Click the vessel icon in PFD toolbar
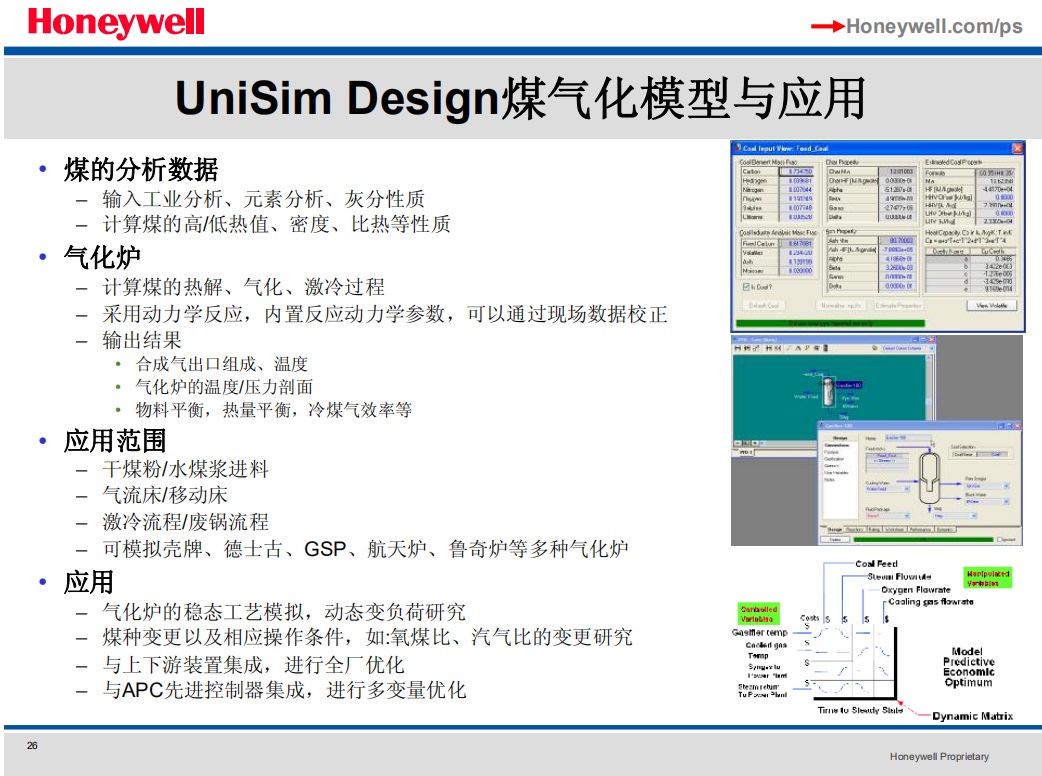 click(825, 348)
